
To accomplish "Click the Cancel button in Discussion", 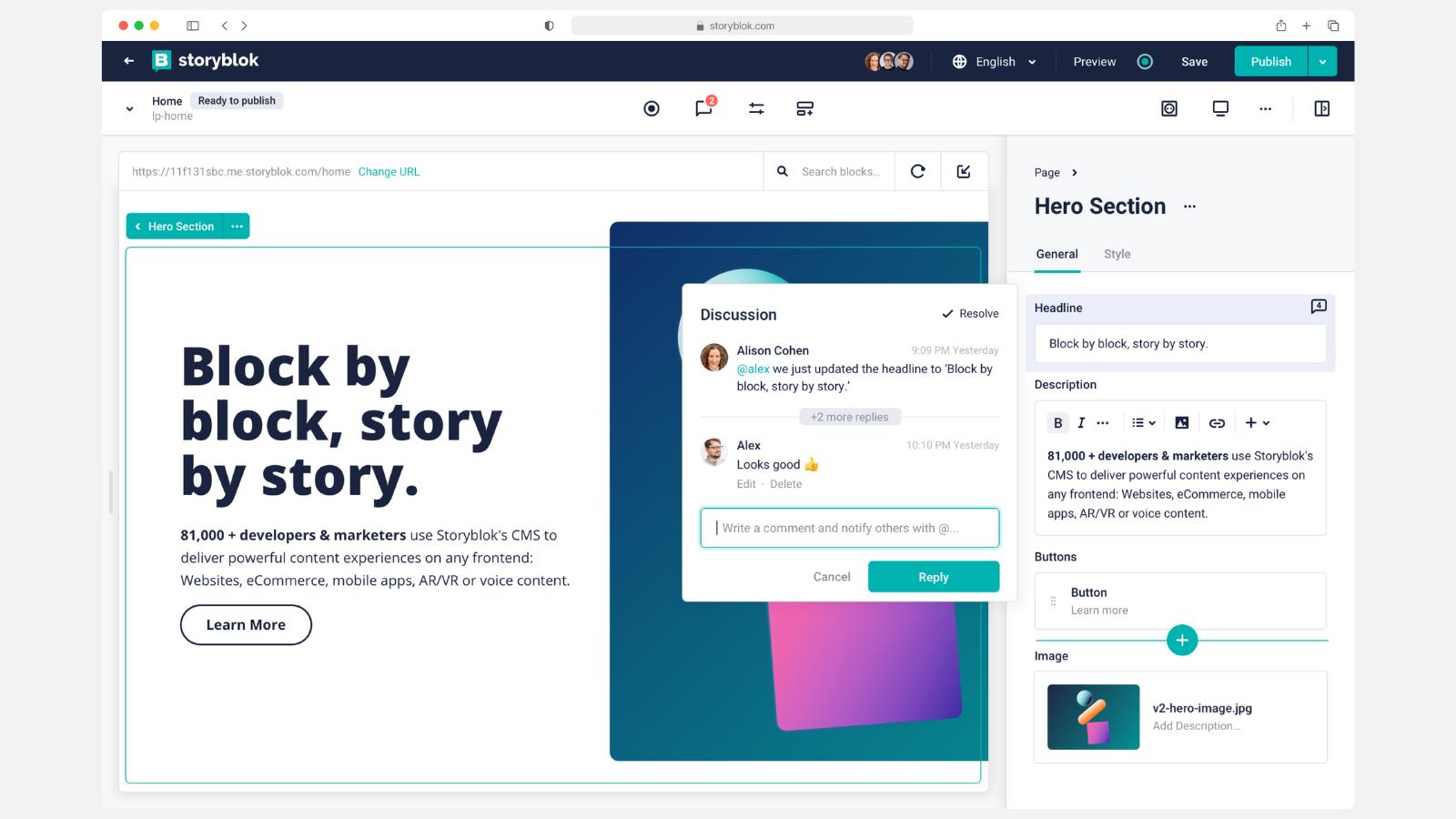I will coord(832,577).
